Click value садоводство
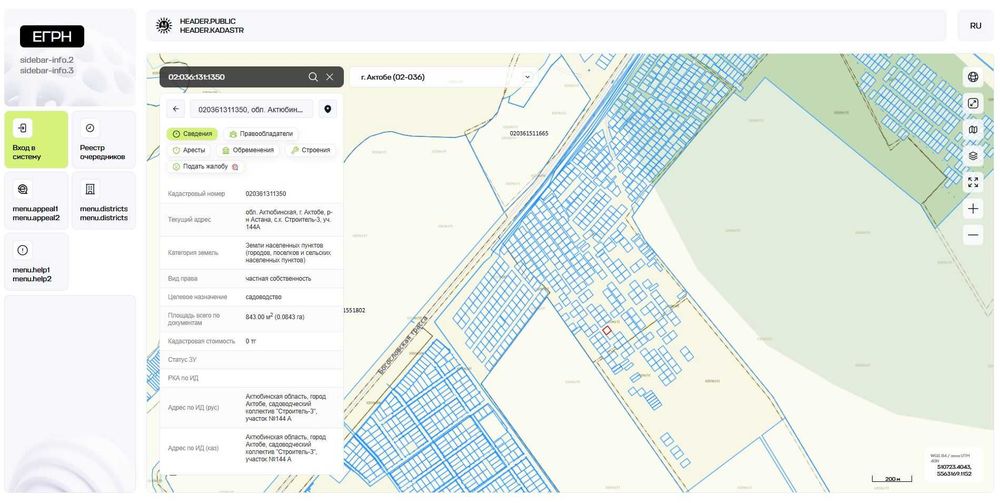Image resolution: width=1000 pixels, height=503 pixels. pos(263,297)
